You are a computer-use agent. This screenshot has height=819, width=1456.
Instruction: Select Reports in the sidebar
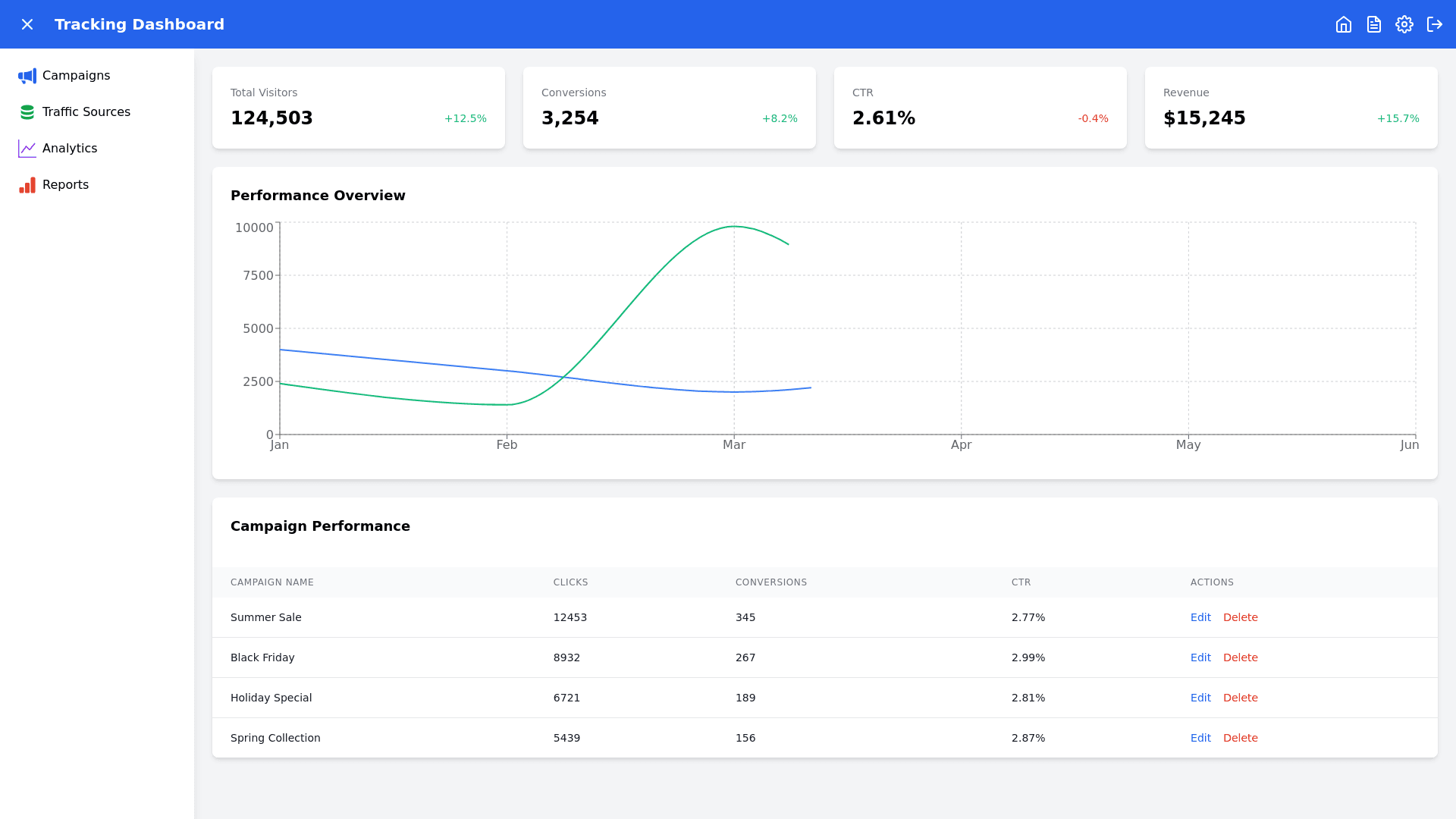tap(65, 185)
